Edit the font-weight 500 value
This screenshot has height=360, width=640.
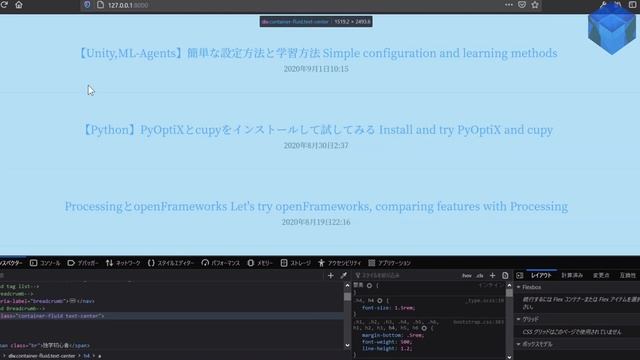tap(406, 342)
